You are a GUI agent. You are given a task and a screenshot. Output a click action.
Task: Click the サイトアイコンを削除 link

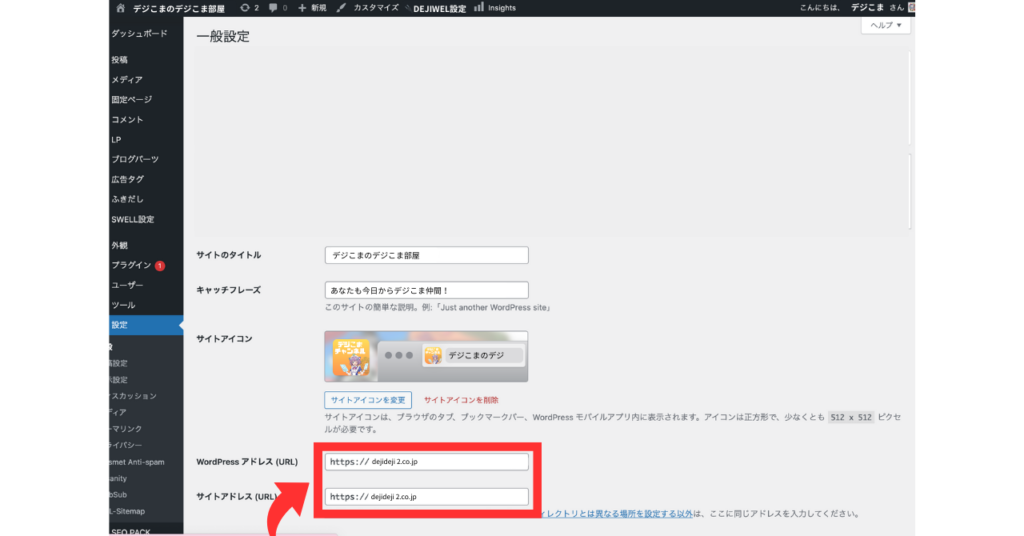tap(461, 400)
